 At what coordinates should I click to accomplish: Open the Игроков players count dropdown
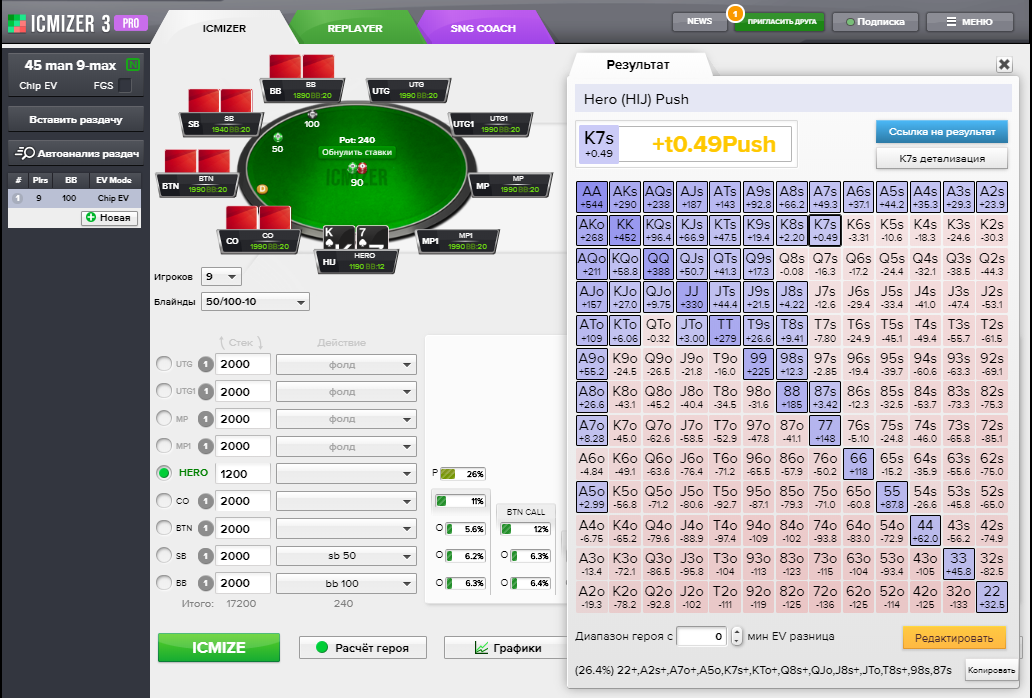click(x=221, y=277)
